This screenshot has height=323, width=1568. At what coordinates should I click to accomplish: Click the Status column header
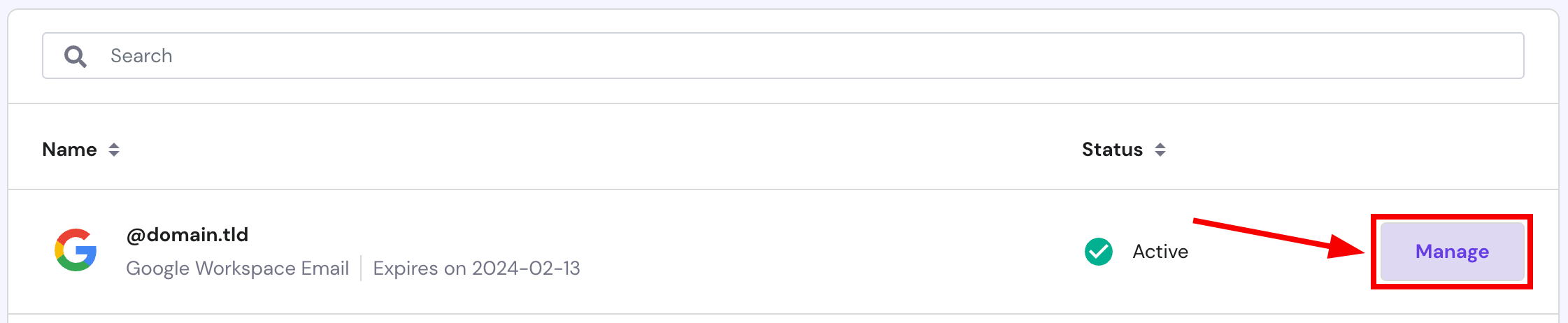(x=1112, y=150)
